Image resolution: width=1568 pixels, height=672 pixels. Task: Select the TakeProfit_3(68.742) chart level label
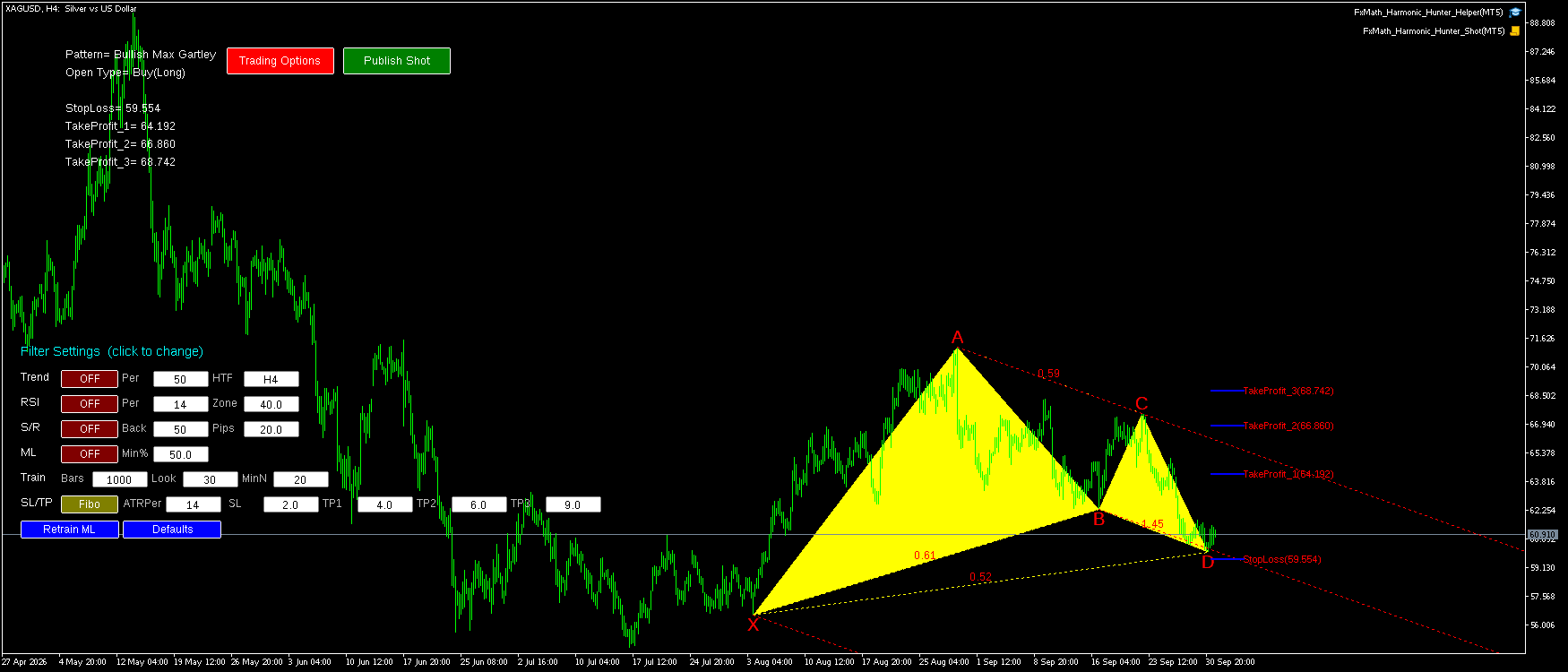coord(1288,391)
